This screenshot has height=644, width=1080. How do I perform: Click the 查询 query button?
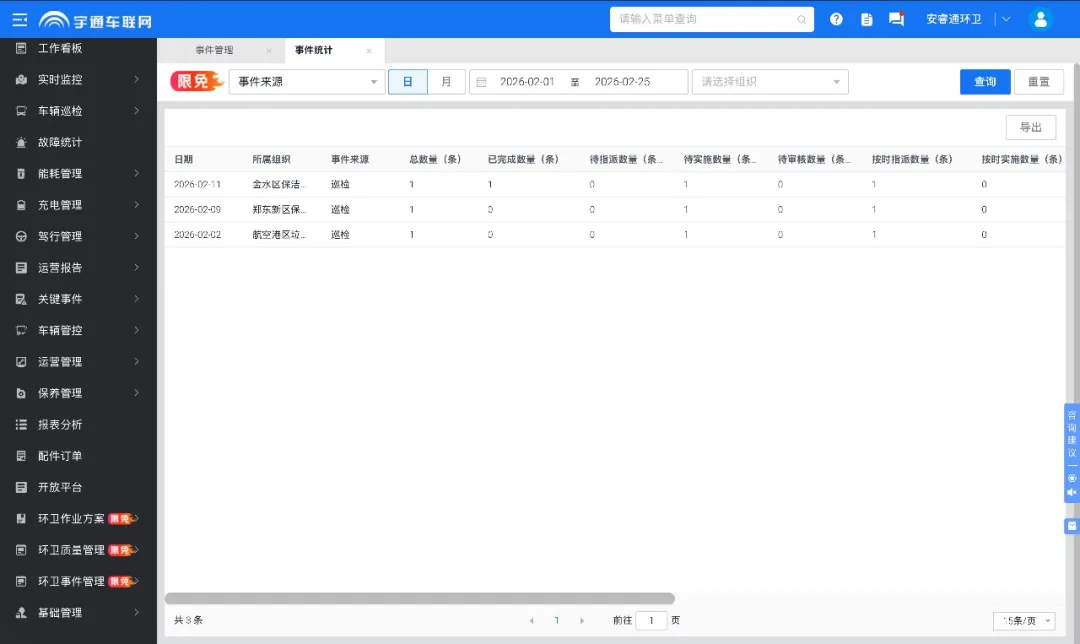point(984,81)
